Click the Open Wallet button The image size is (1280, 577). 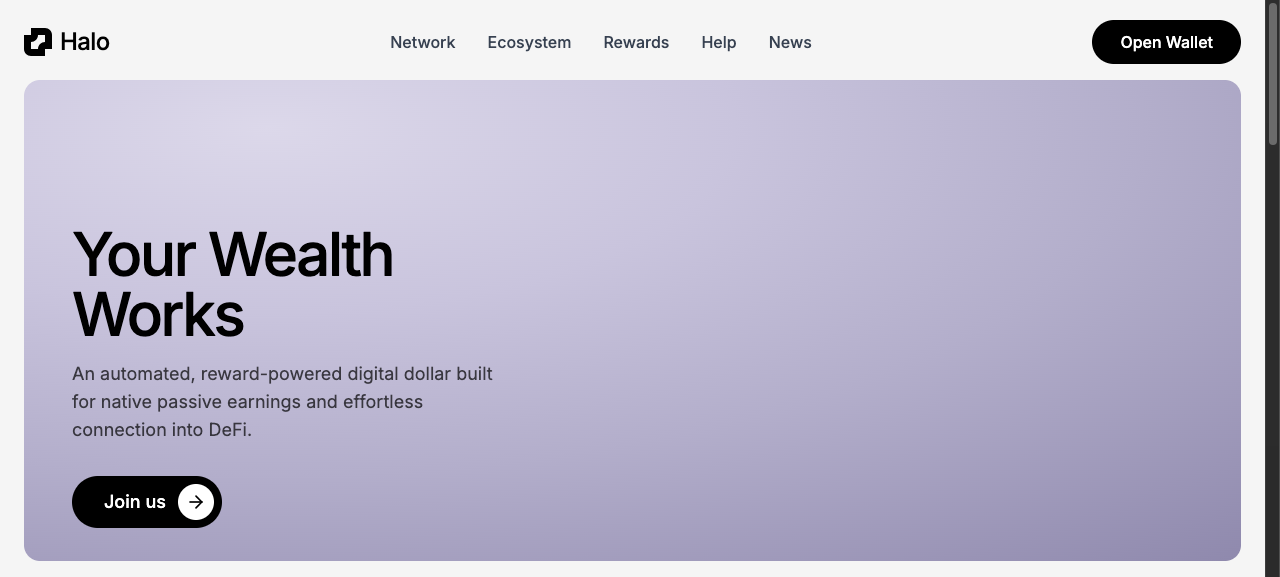(1166, 42)
